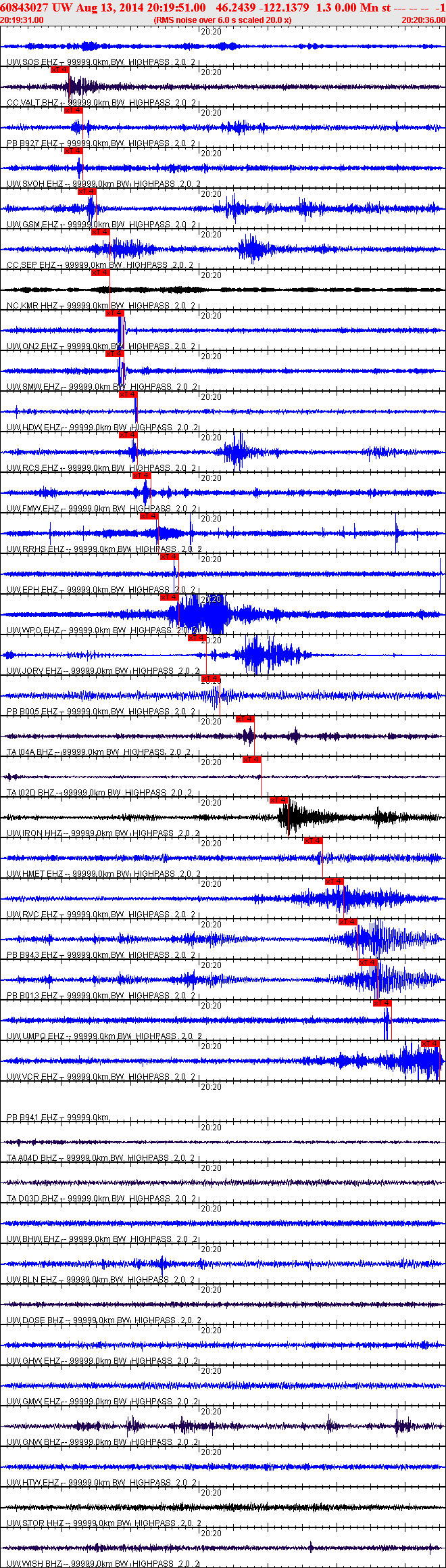Screen dimensions: 446x1568
Task: Click the red pick marker above the CC.VALT label
Action: 60,70
